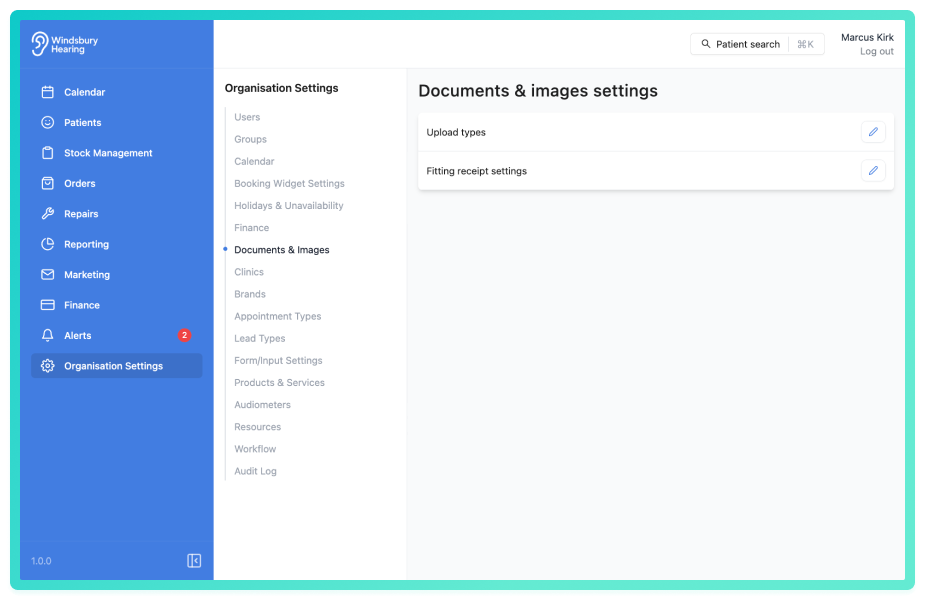Screen dimensions: 925x600
Task: Open Users settings
Action: [247, 117]
